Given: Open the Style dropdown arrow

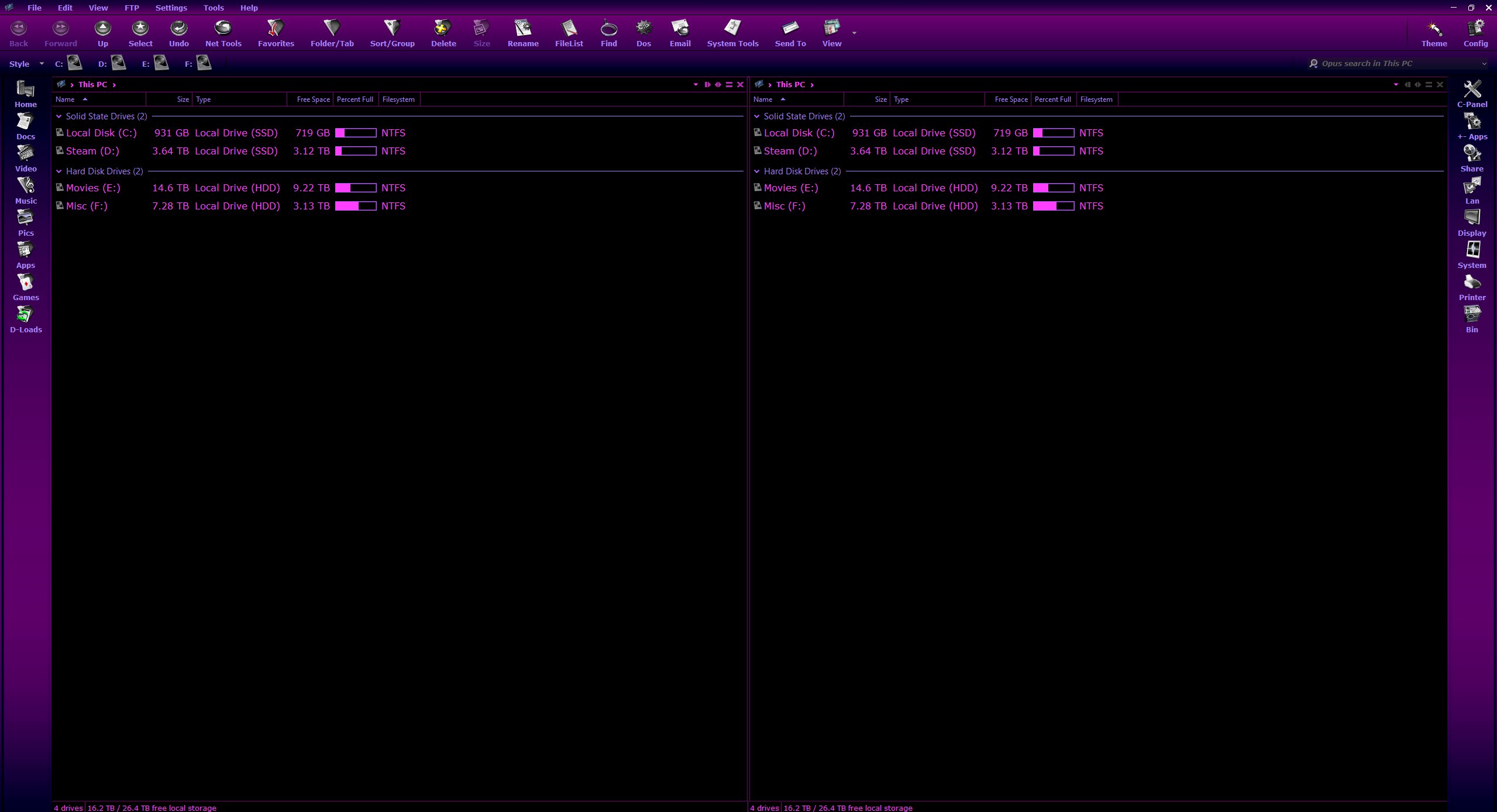Looking at the screenshot, I should pyautogui.click(x=42, y=64).
